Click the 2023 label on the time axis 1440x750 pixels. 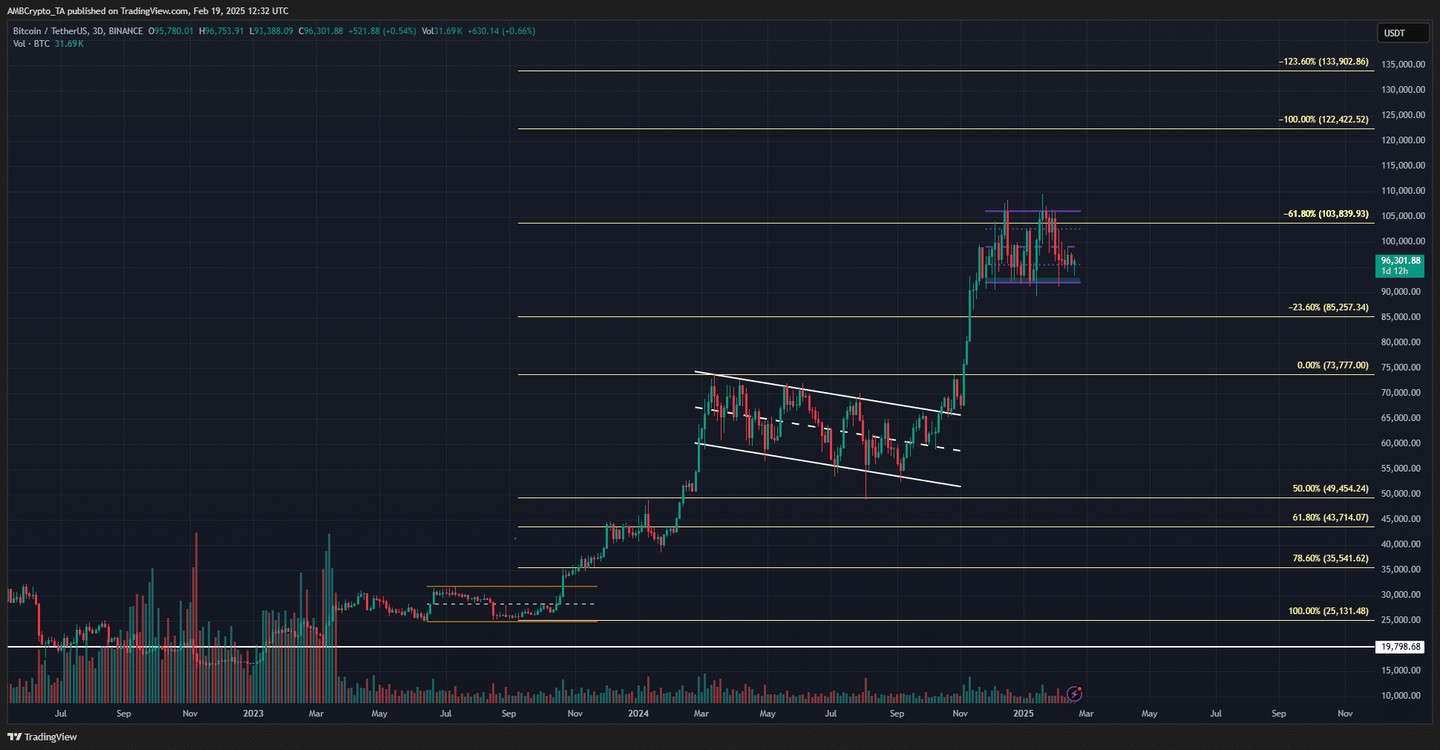point(253,714)
